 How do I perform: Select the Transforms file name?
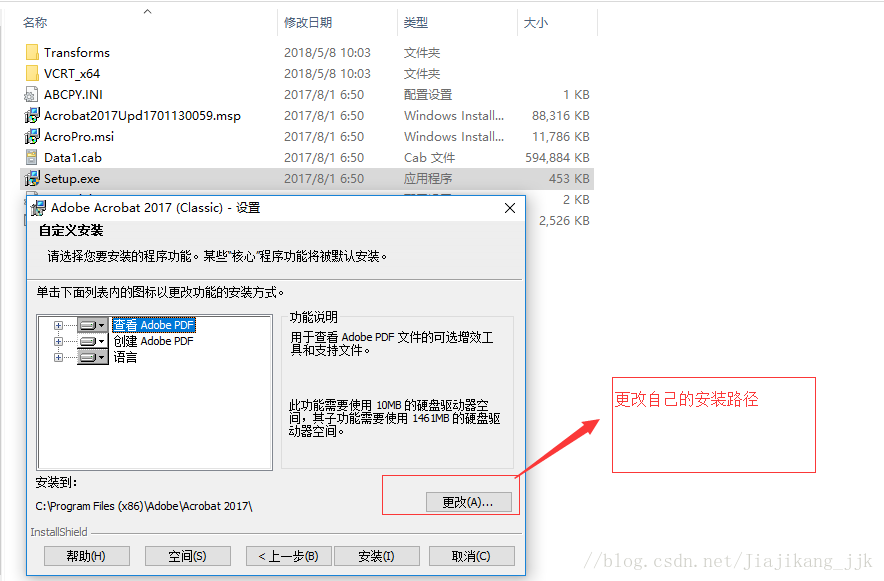click(77, 52)
